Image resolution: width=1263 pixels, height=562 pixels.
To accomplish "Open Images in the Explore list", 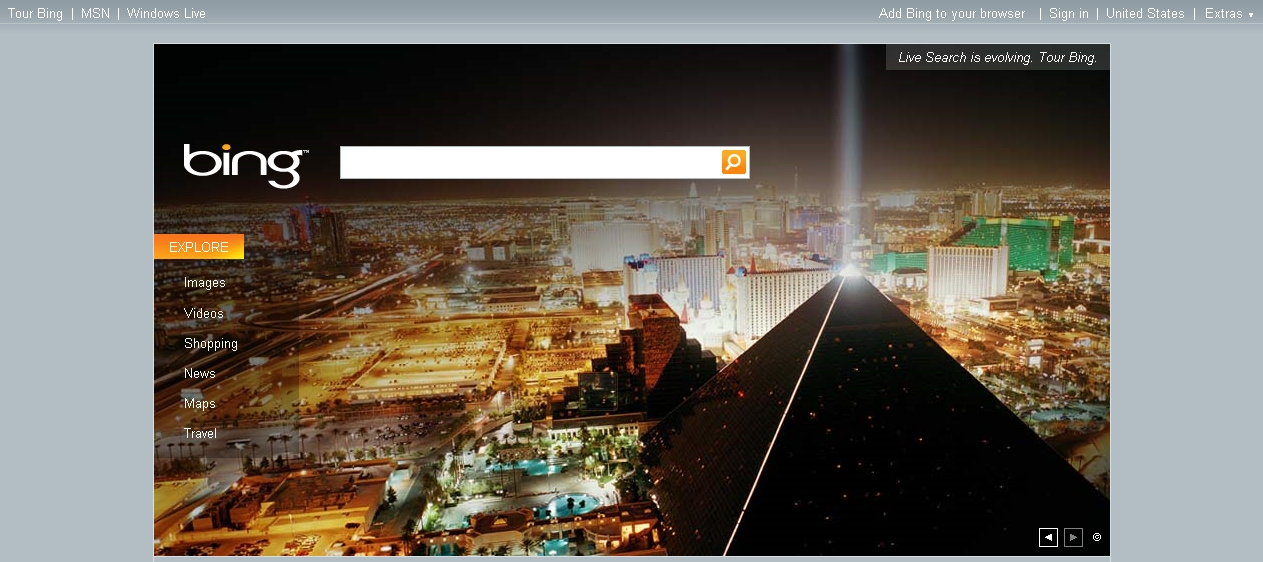I will [205, 283].
